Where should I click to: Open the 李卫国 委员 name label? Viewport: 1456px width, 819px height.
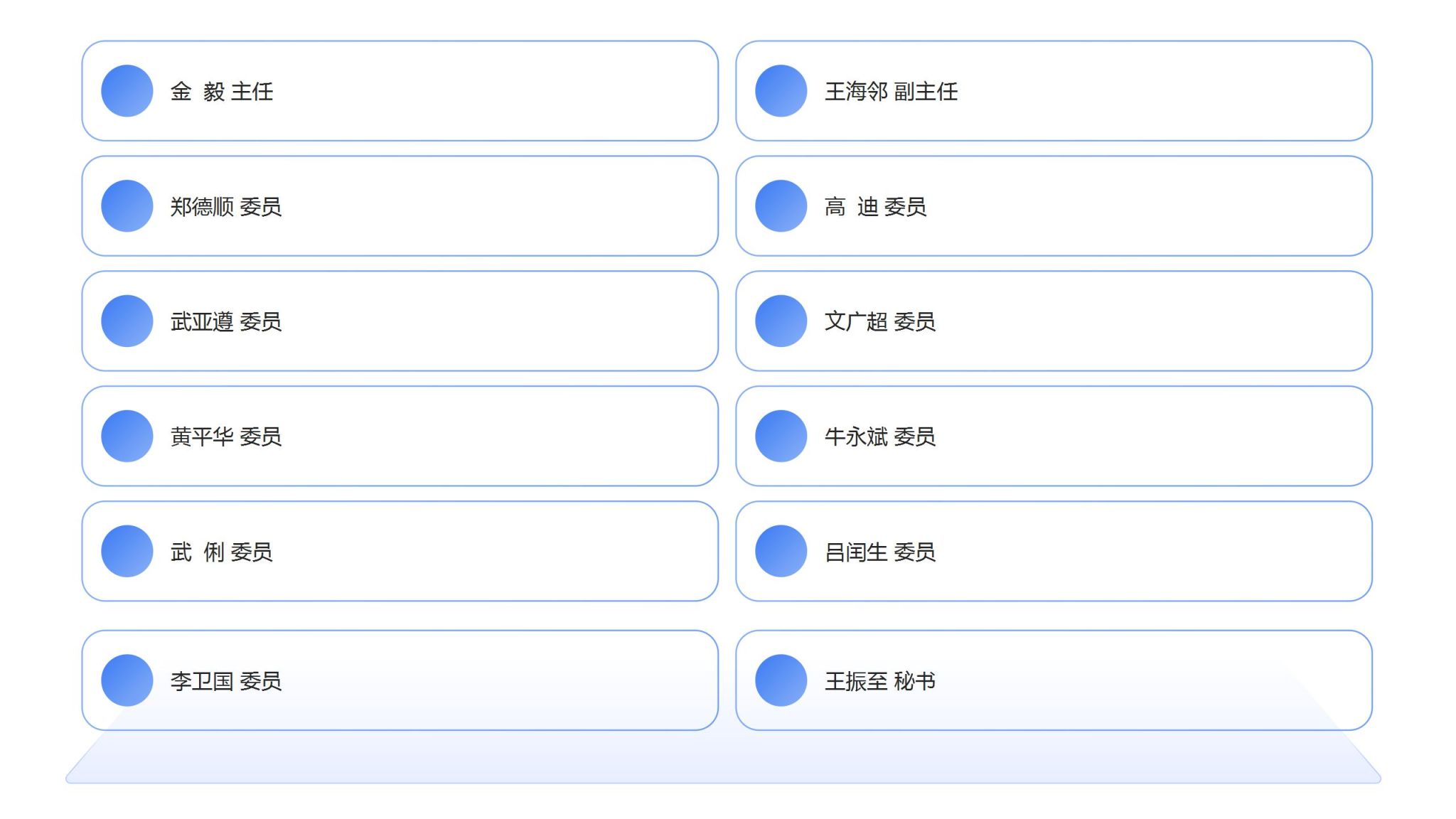[226, 681]
